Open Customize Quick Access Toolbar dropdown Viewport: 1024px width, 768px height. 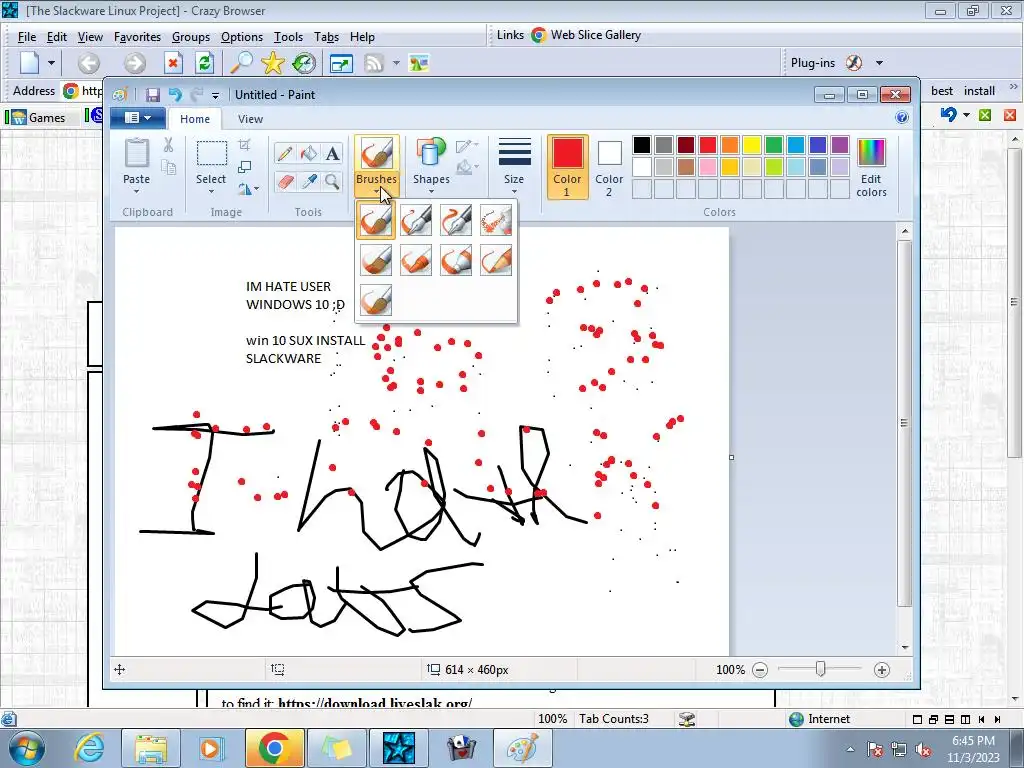click(215, 95)
